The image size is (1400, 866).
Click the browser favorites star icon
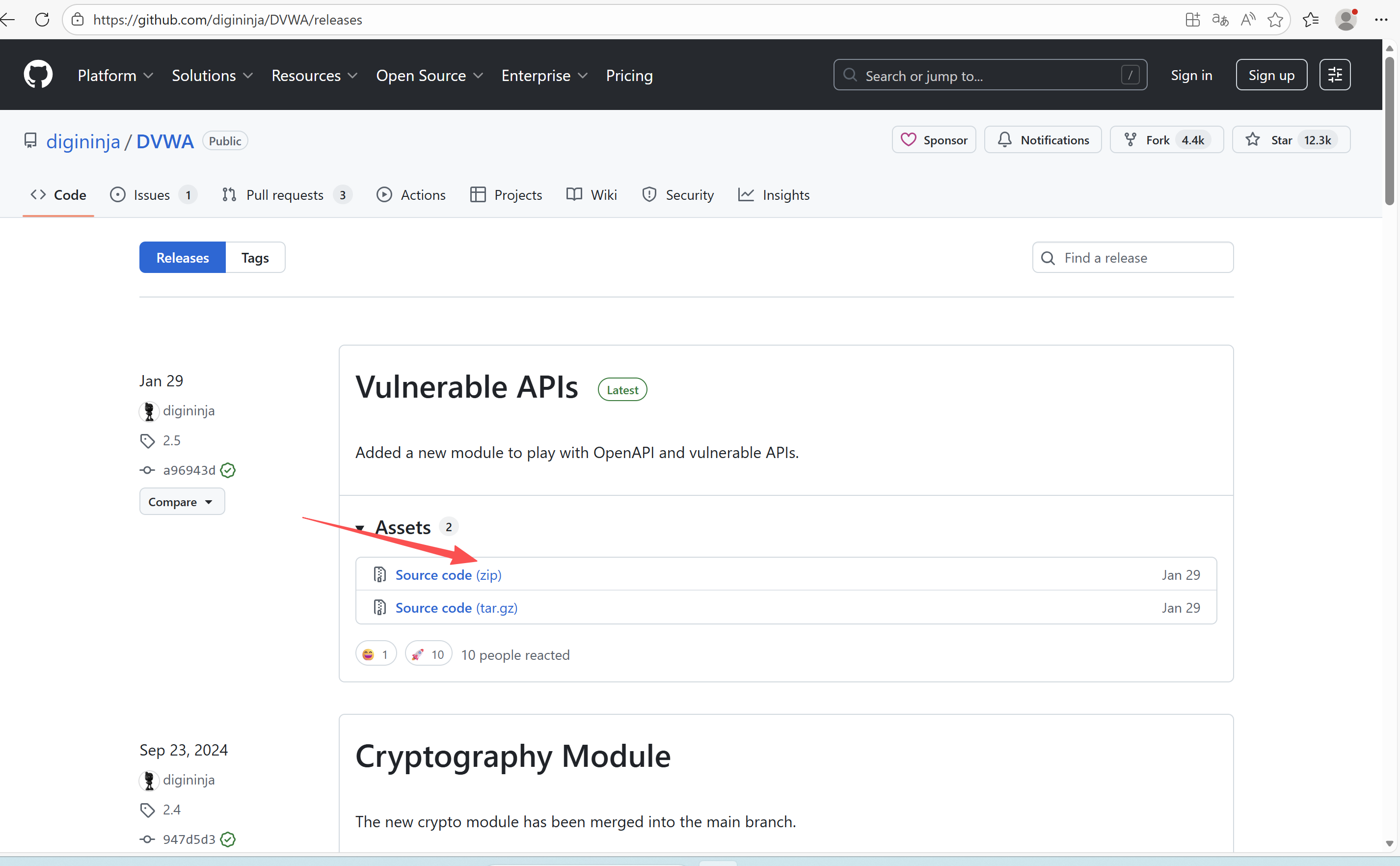click(1275, 20)
